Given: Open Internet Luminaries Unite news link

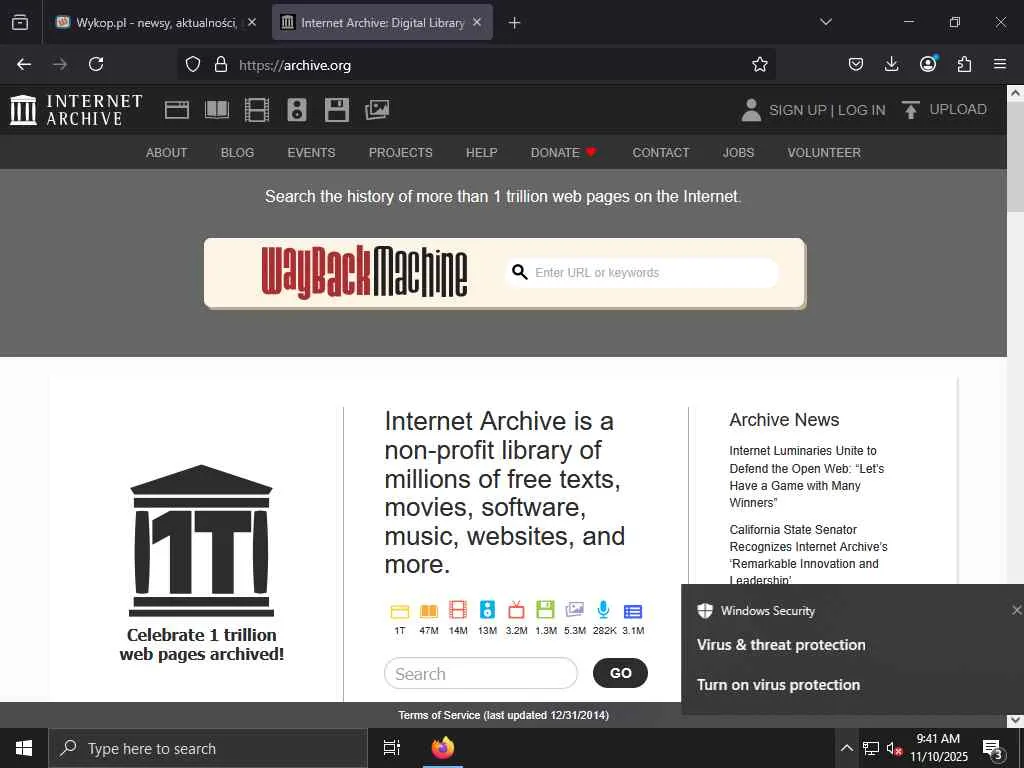Looking at the screenshot, I should [x=807, y=477].
